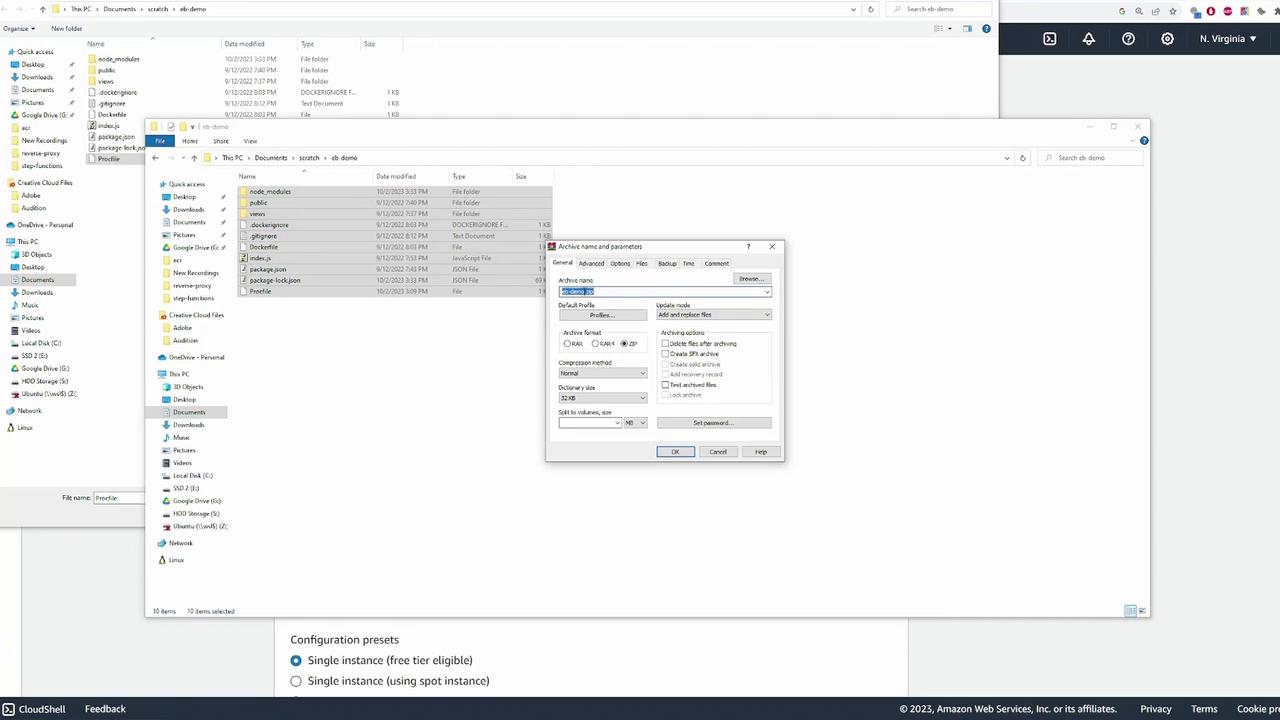The height and width of the screenshot is (720, 1280).
Task: Click Help in the archive dialog
Action: [x=761, y=452]
